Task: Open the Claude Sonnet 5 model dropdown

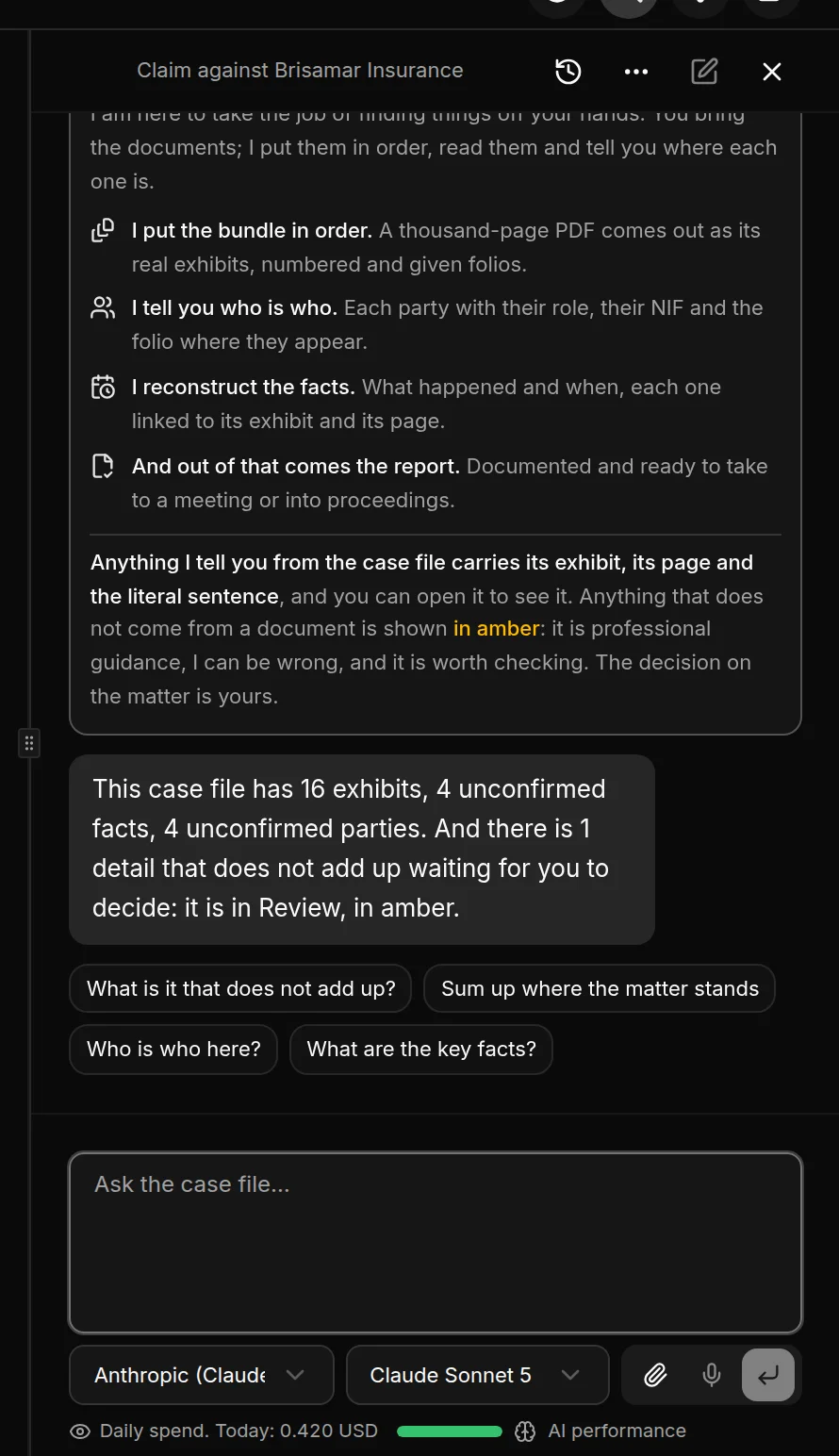Action: pos(477,1375)
